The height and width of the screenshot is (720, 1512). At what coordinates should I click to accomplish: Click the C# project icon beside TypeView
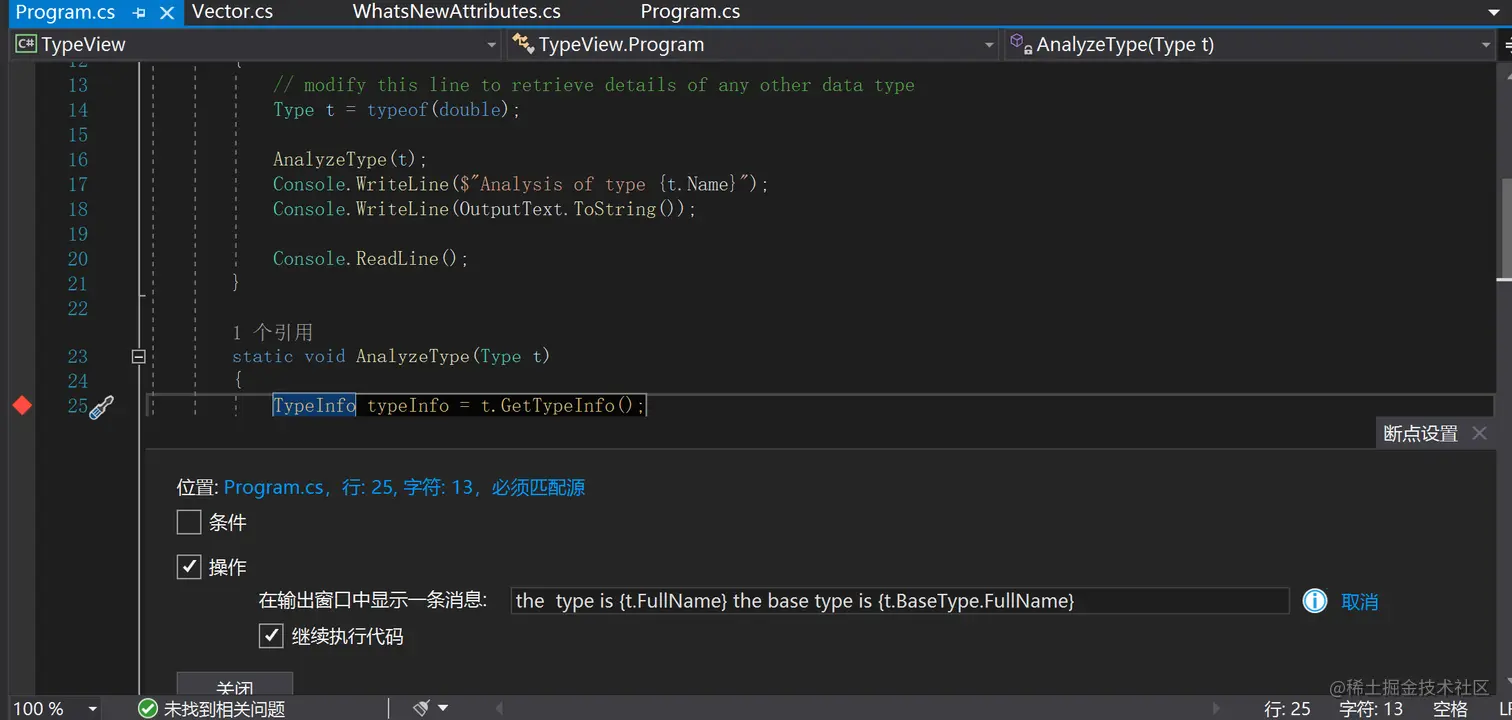point(26,44)
